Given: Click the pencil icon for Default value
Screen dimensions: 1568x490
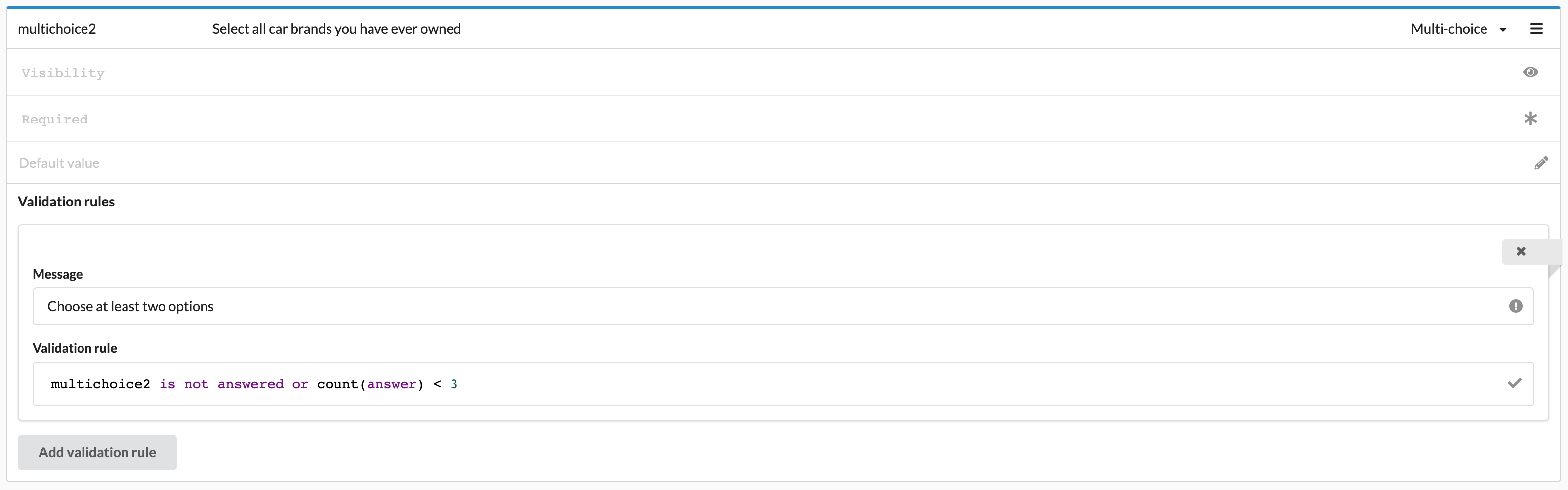Looking at the screenshot, I should pyautogui.click(x=1541, y=163).
